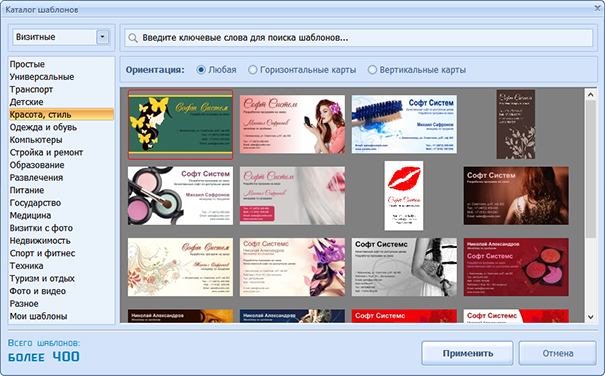Click the search magnifier icon
Viewport: 605px width, 376px height.
[x=133, y=38]
